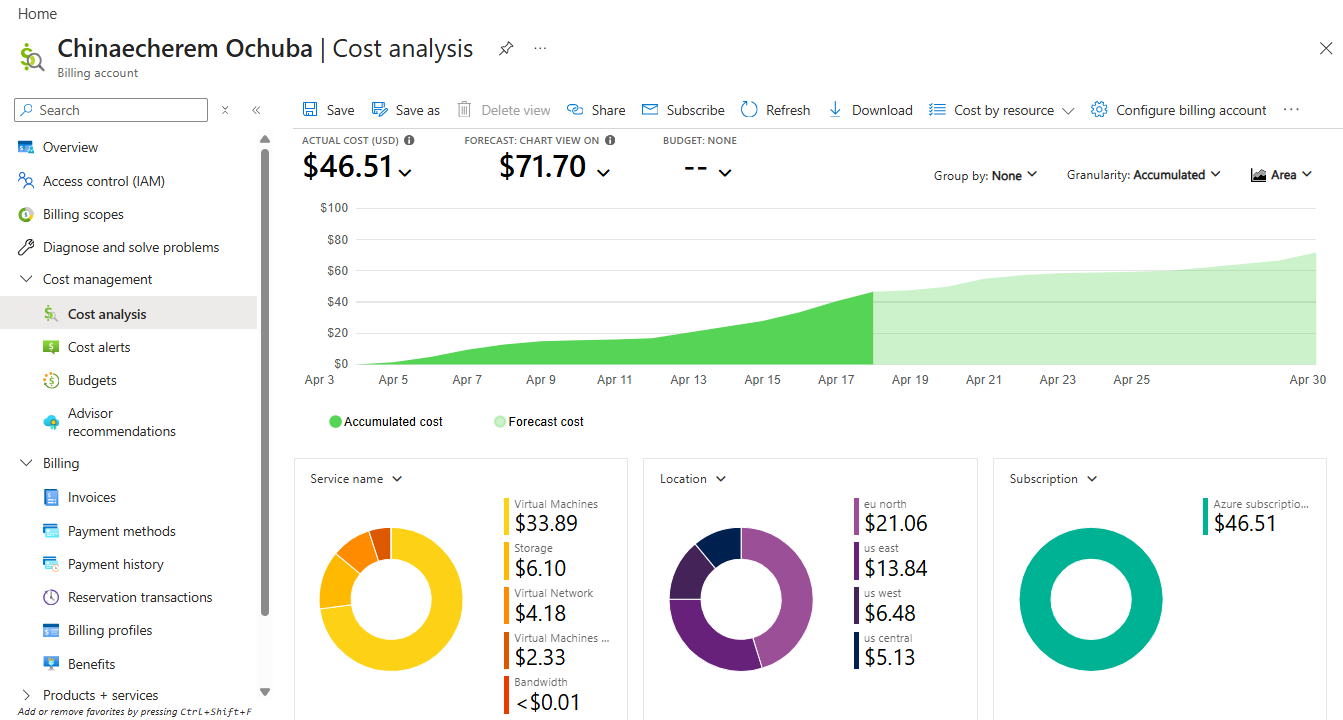Click the Configure billing account gear icon
The image size is (1343, 720).
pyautogui.click(x=1099, y=110)
